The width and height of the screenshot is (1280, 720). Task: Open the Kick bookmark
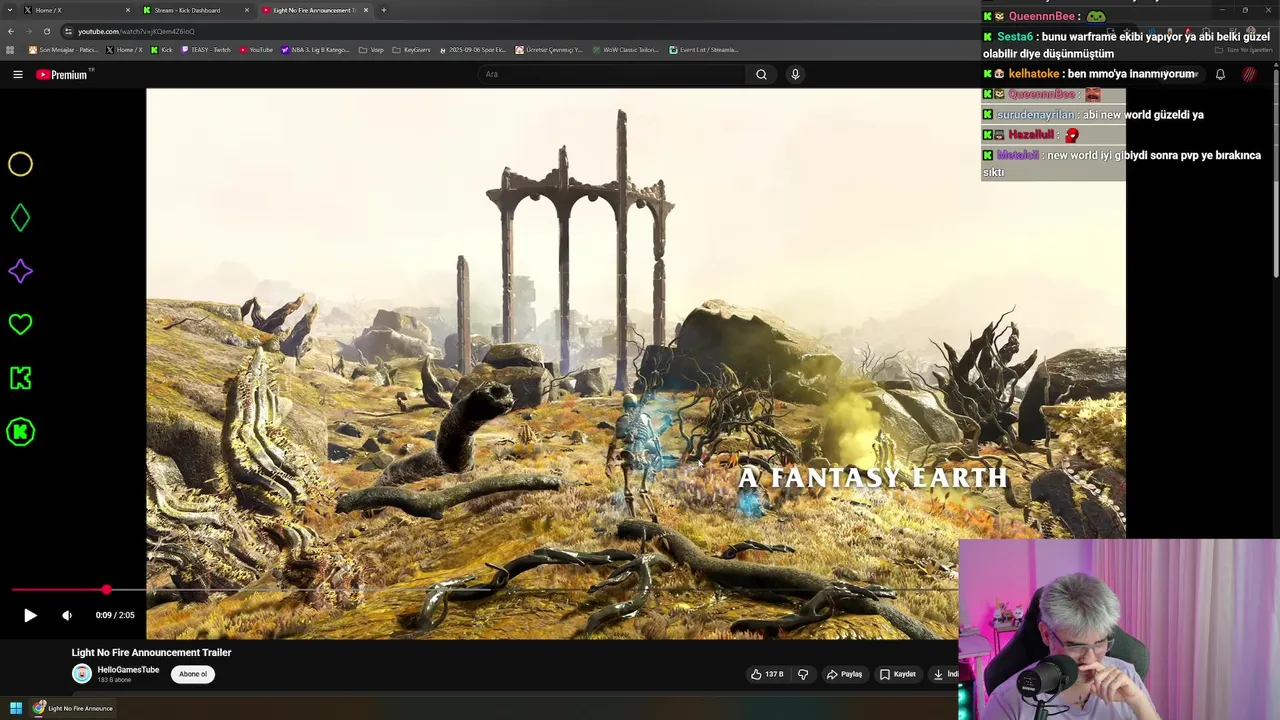[161, 50]
